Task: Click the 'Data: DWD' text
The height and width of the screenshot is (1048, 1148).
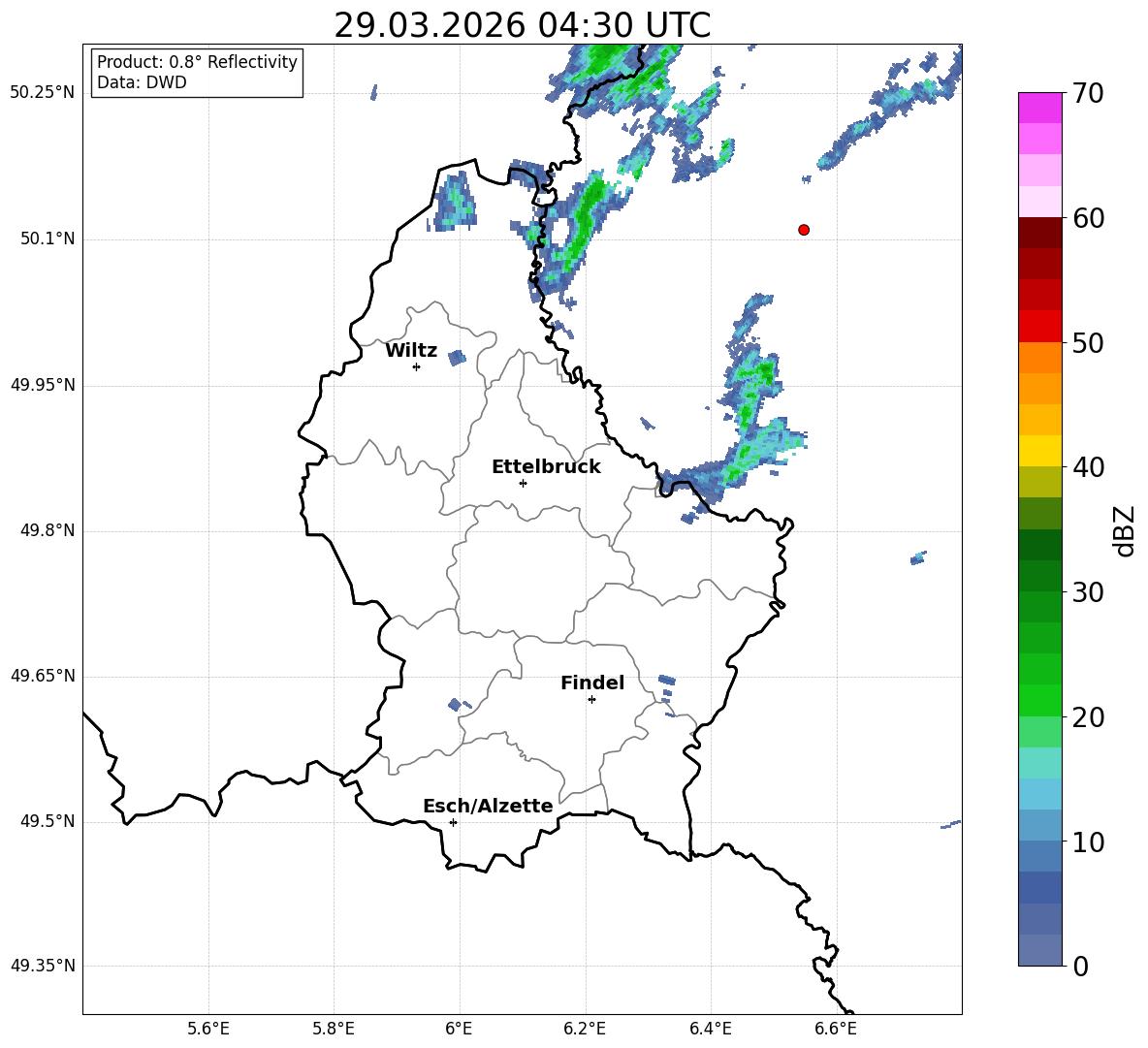Action: click(142, 82)
